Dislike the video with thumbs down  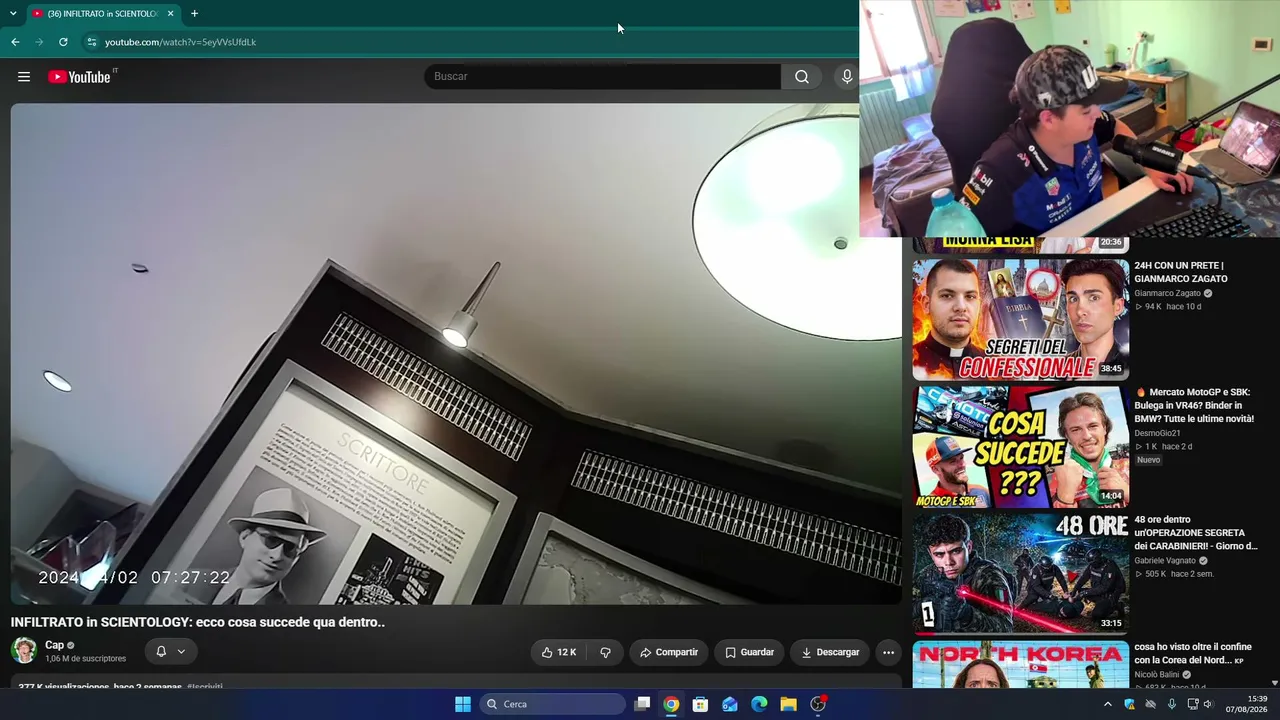605,652
